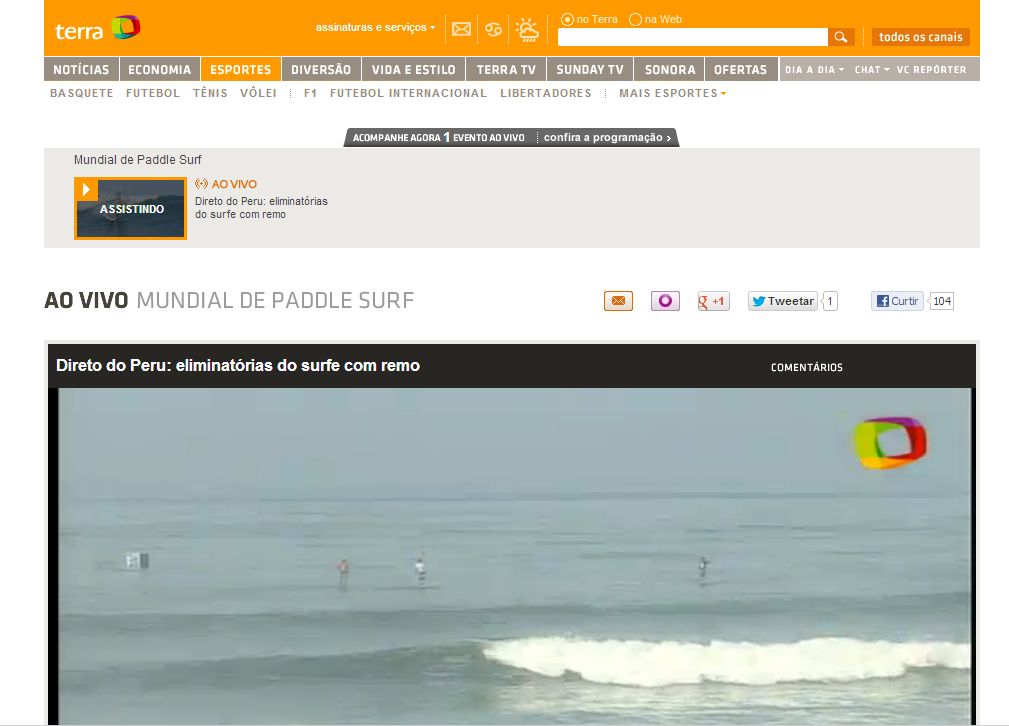Open the ECONOMIA tab
Screen dimensions: 1009x726
(x=160, y=70)
